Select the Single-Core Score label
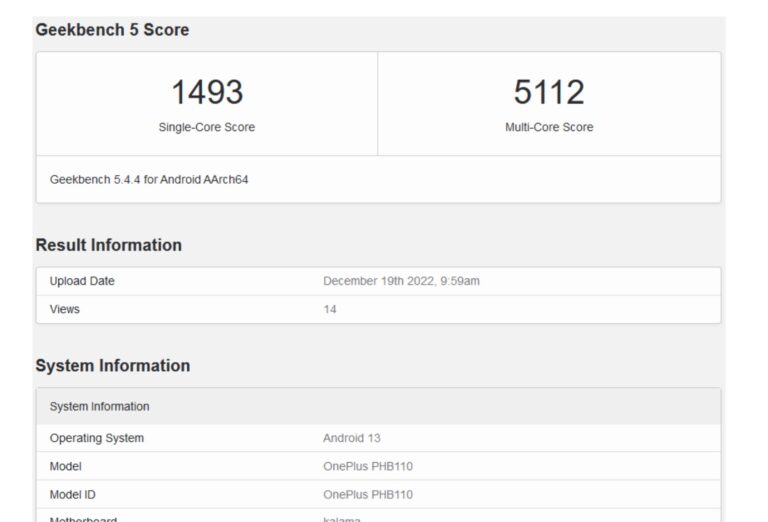Screen dimensions: 768x522 [x=207, y=127]
